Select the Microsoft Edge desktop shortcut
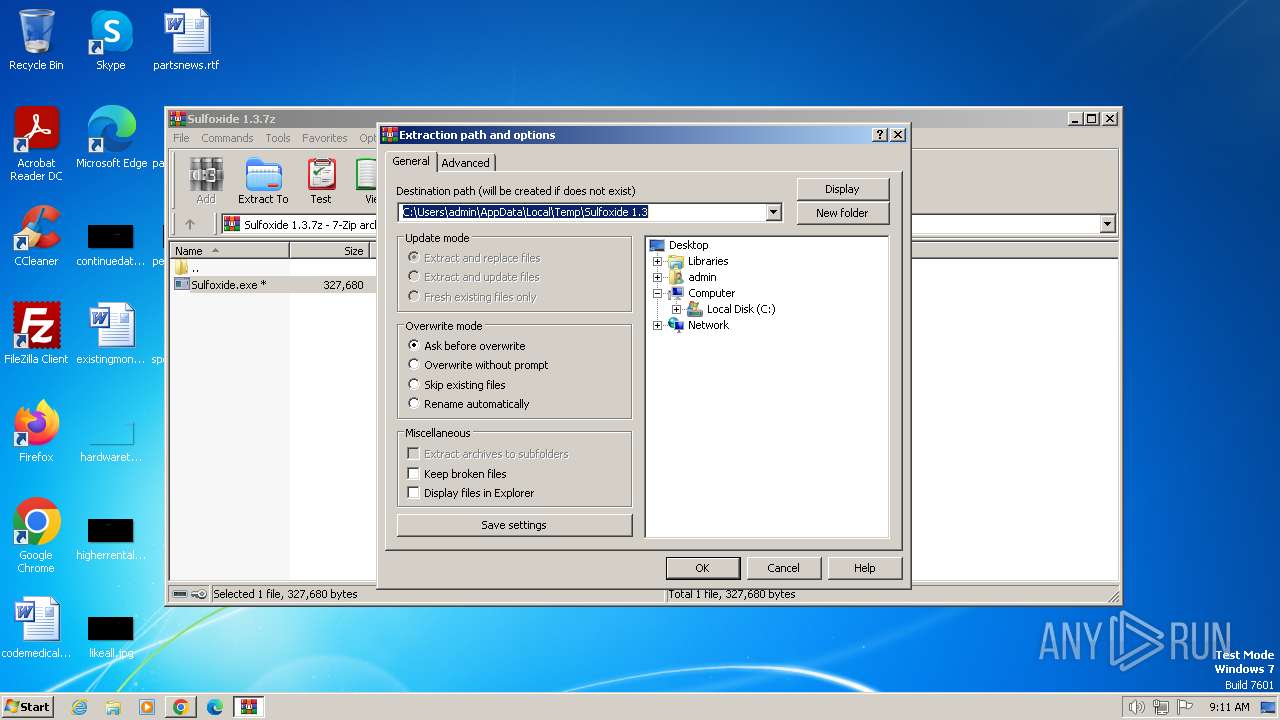The height and width of the screenshot is (720, 1280). [111, 138]
